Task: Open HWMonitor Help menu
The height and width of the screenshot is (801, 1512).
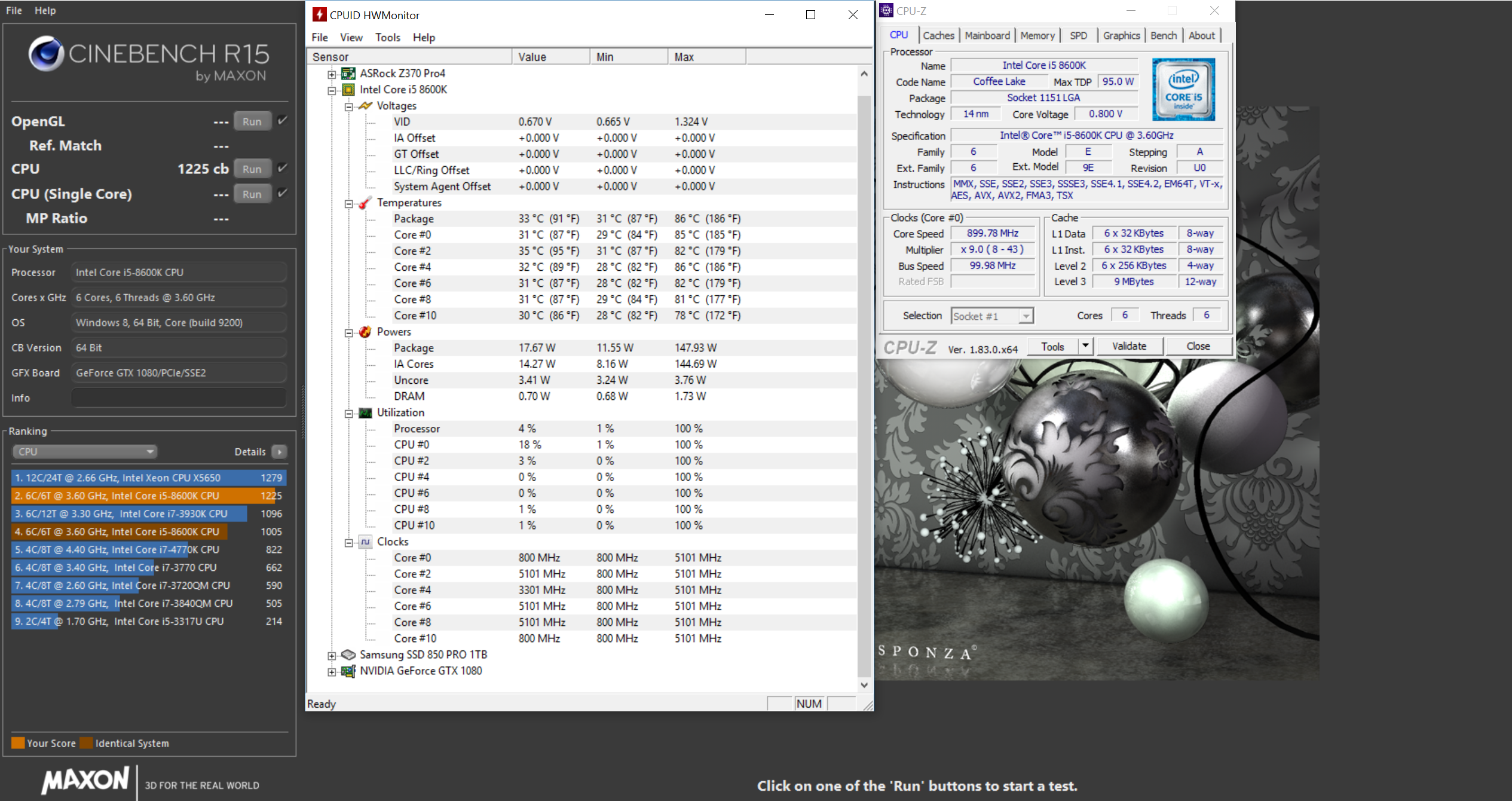Action: coord(424,37)
